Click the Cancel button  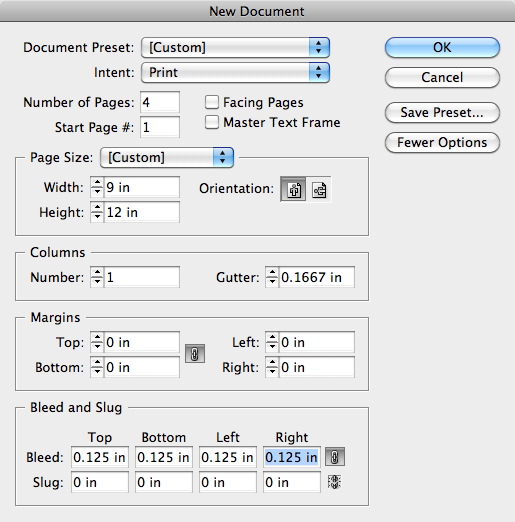click(x=442, y=77)
